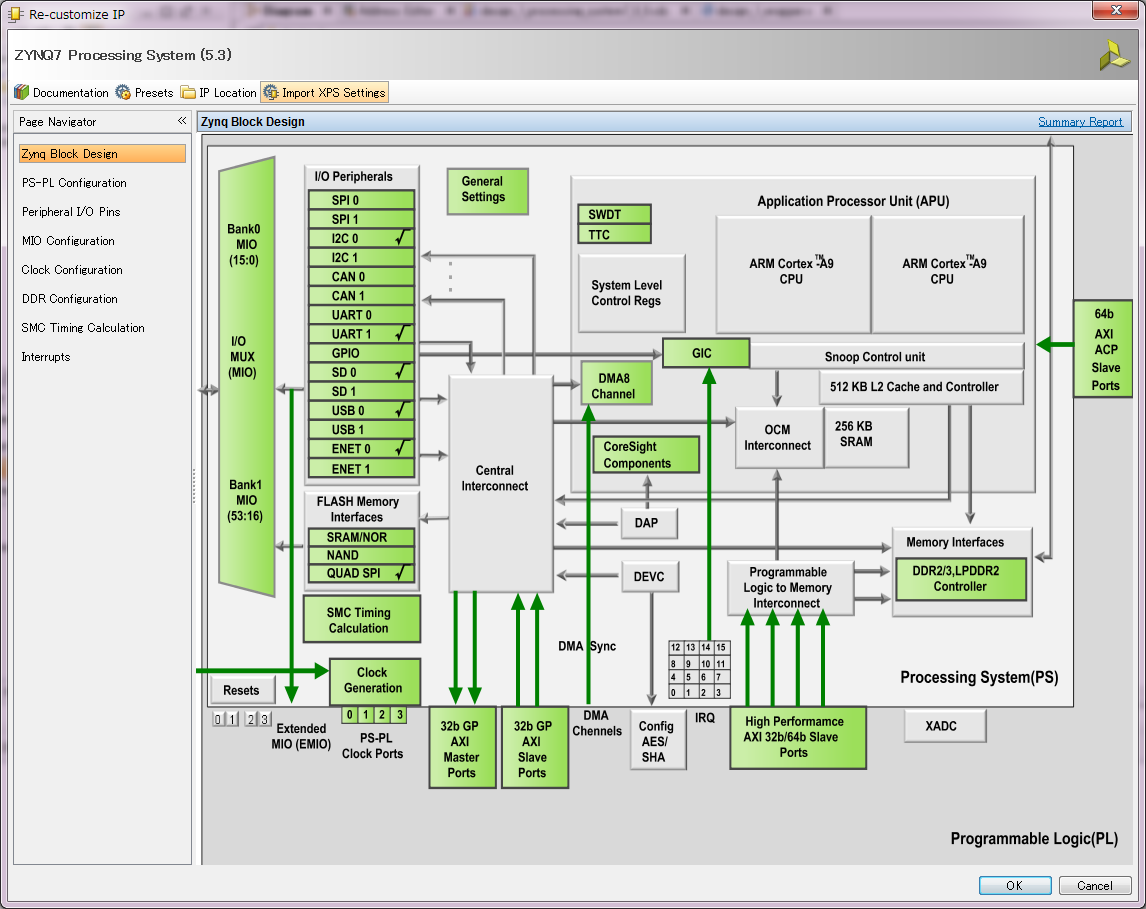This screenshot has height=909, width=1146.
Task: Click the CoreSight Components block
Action: tap(646, 454)
